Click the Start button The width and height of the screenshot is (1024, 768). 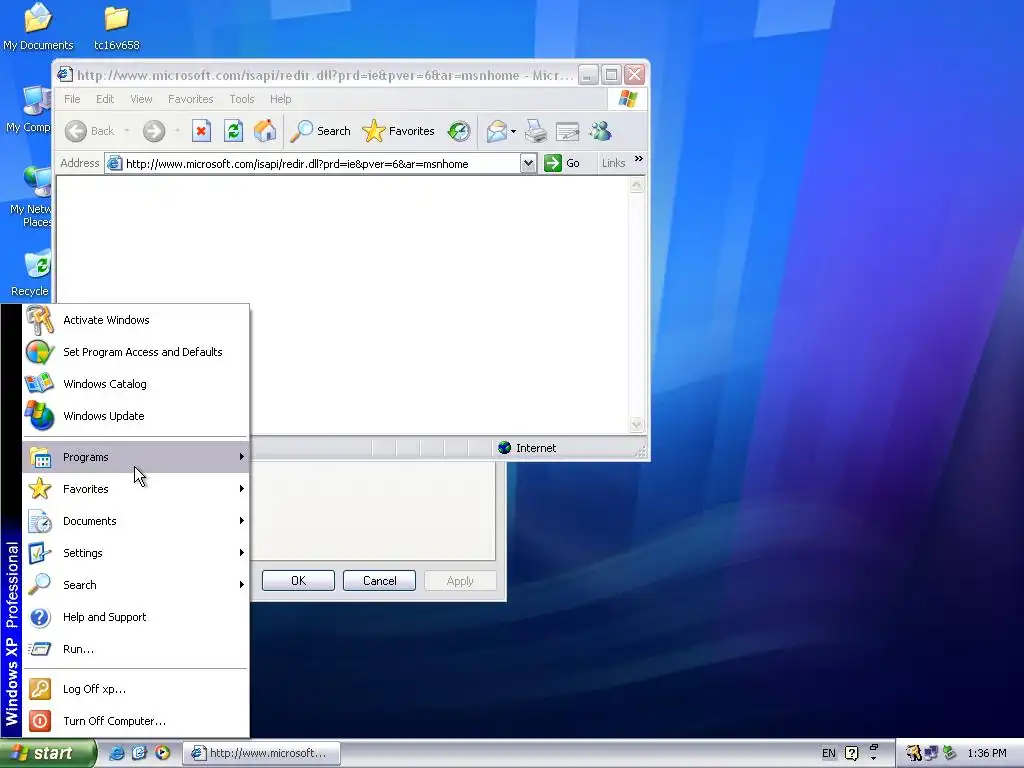[47, 754]
